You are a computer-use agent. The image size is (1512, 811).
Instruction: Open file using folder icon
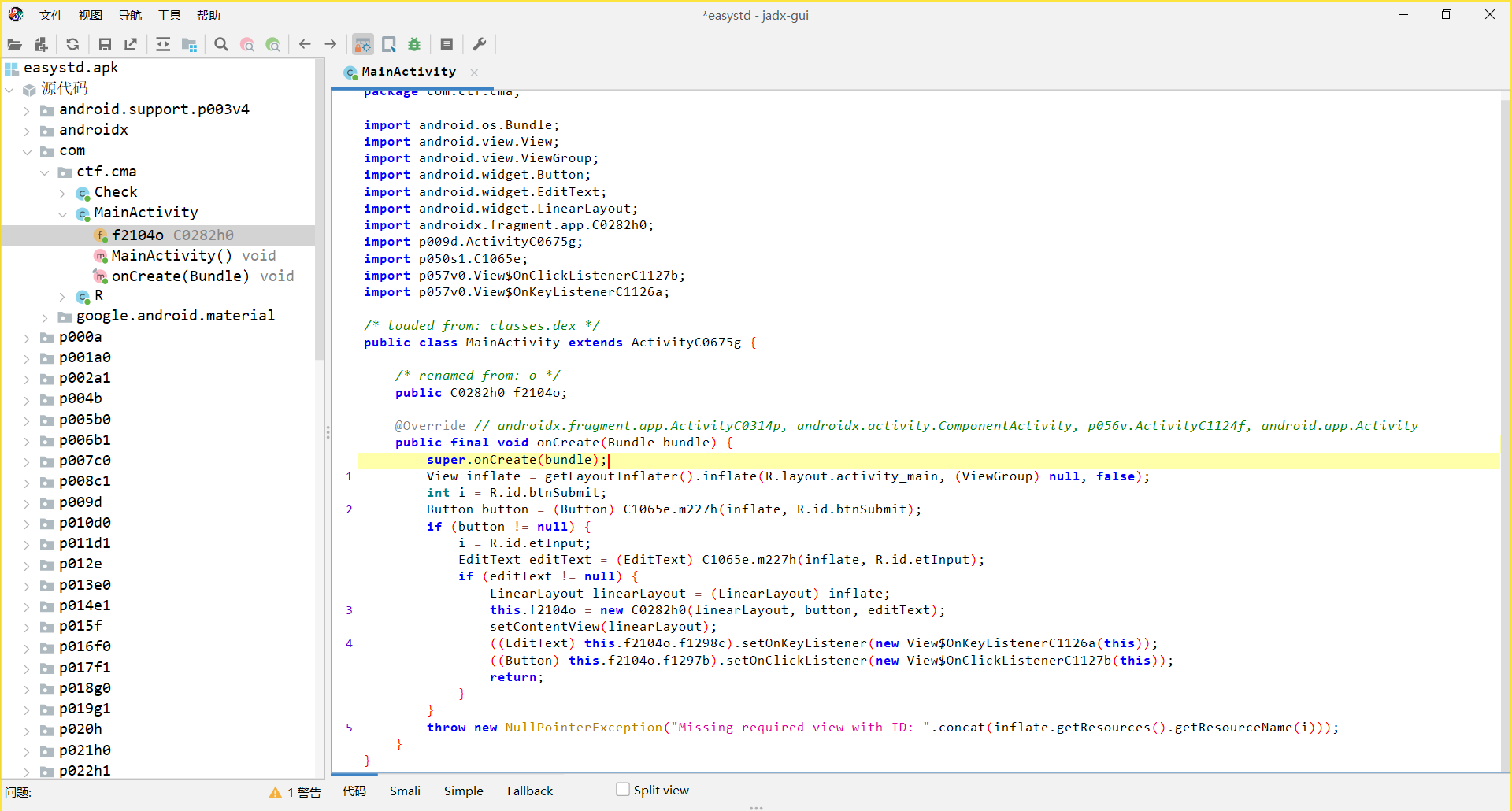[x=15, y=45]
